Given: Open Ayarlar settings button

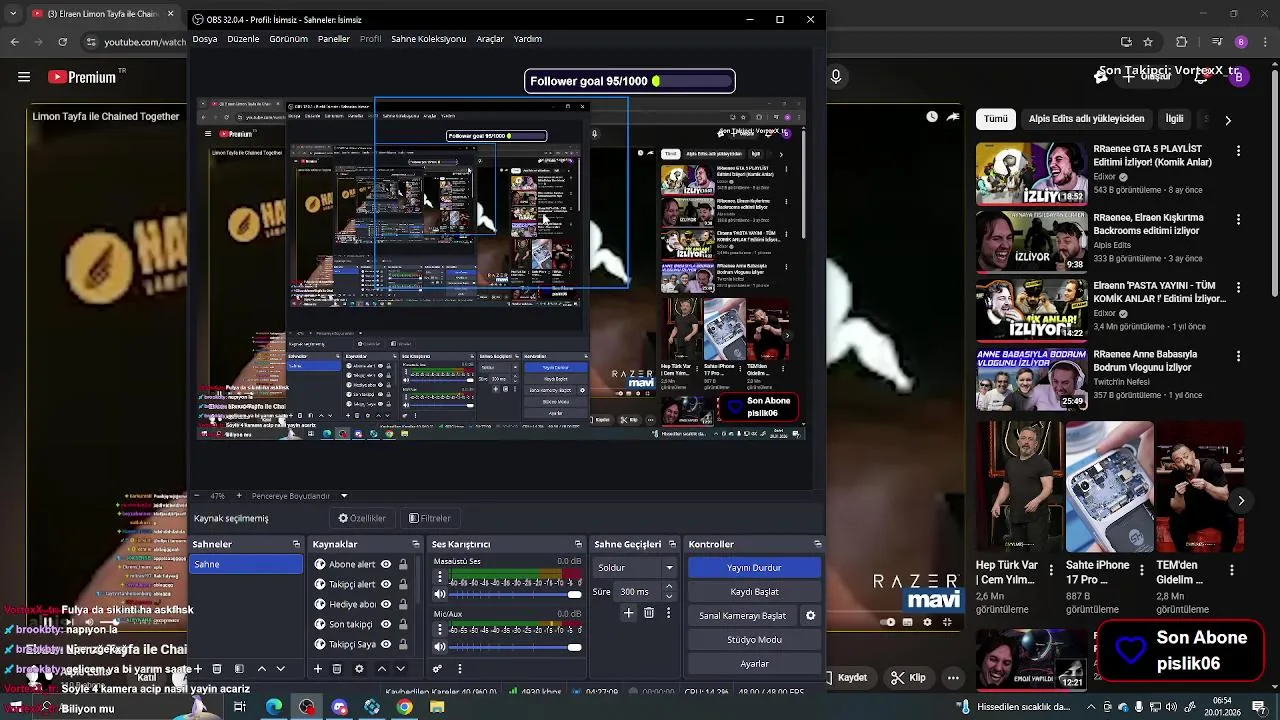Looking at the screenshot, I should click(x=754, y=664).
